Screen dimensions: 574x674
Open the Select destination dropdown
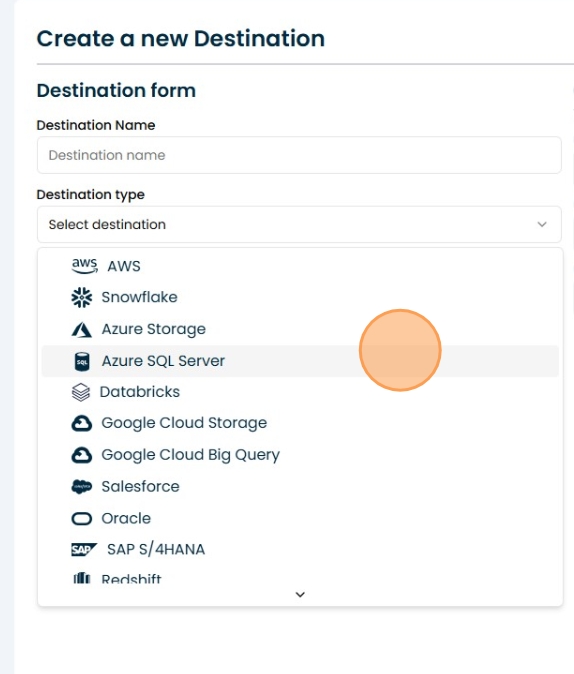point(299,224)
